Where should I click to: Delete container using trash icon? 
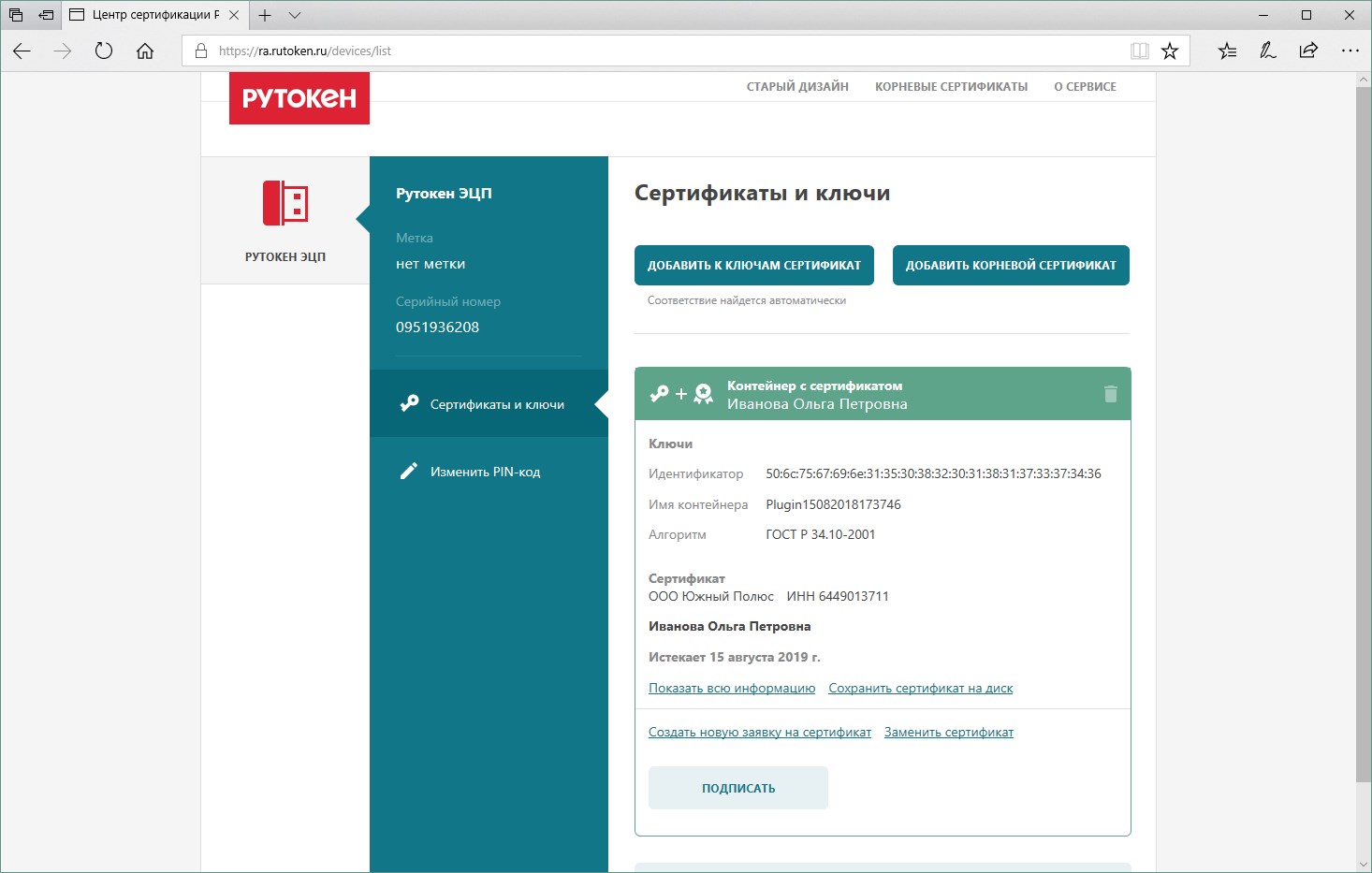coord(1111,394)
